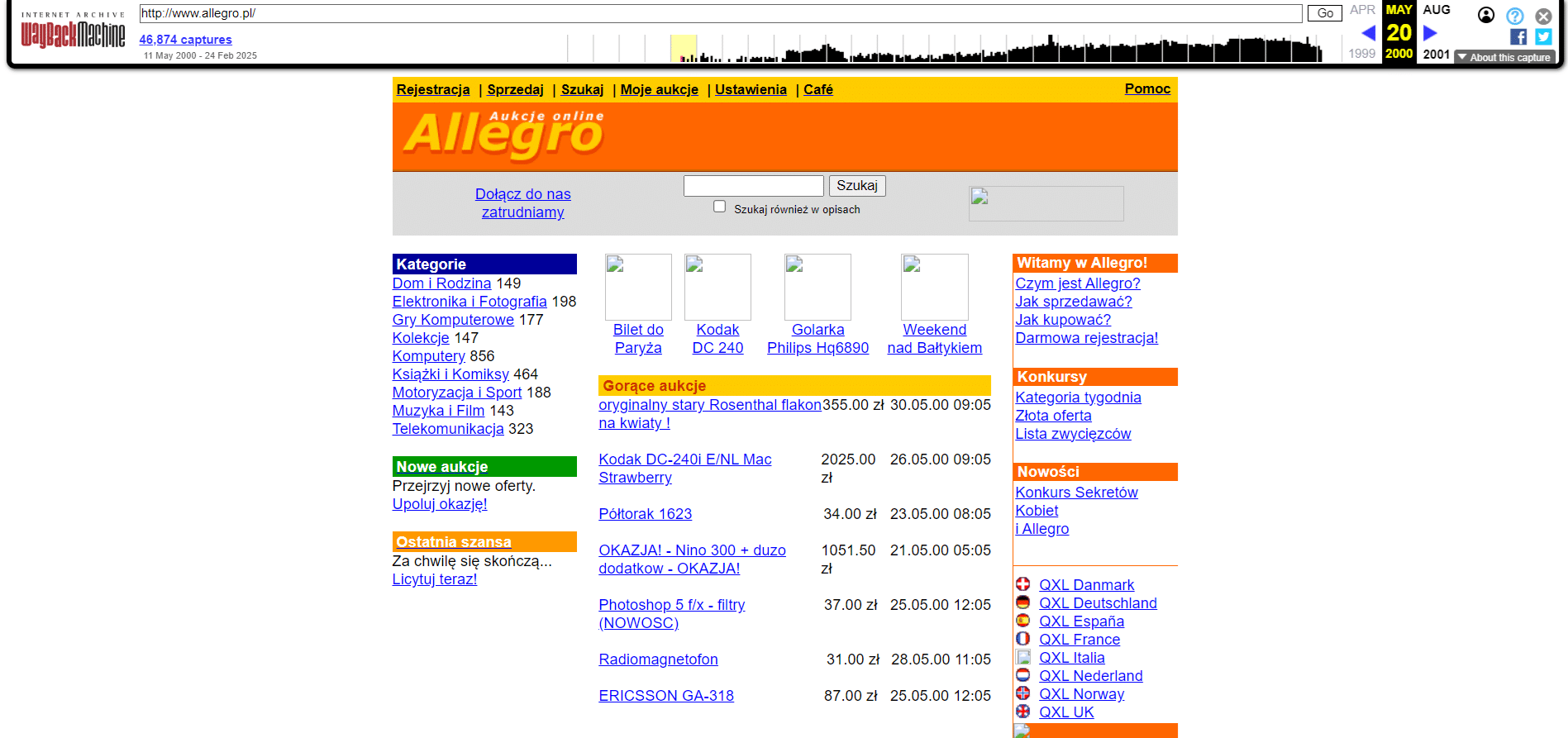The height and width of the screenshot is (738, 1568).
Task: Open Lista zwycięzców link
Action: click(1073, 434)
